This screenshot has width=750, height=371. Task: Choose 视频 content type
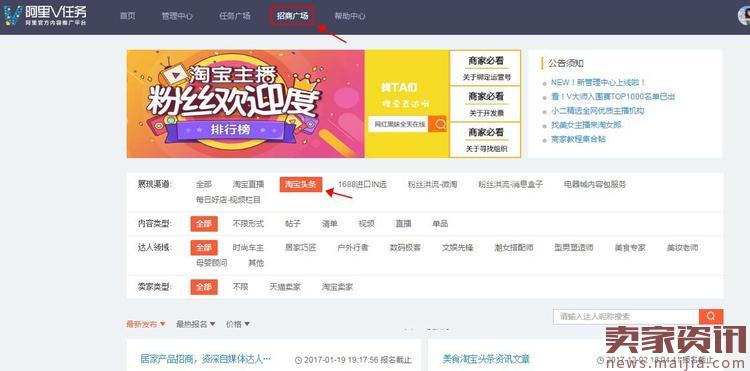[366, 224]
